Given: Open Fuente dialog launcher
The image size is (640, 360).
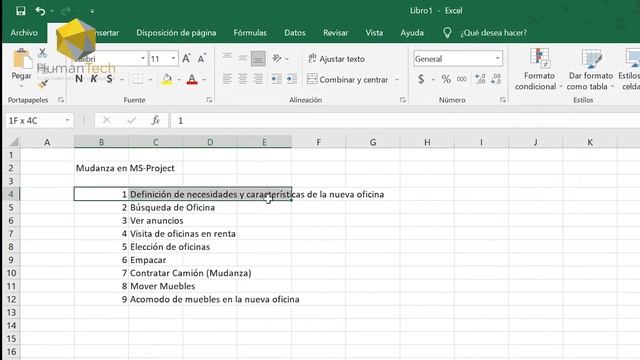Looking at the screenshot, I should pyautogui.click(x=209, y=100).
